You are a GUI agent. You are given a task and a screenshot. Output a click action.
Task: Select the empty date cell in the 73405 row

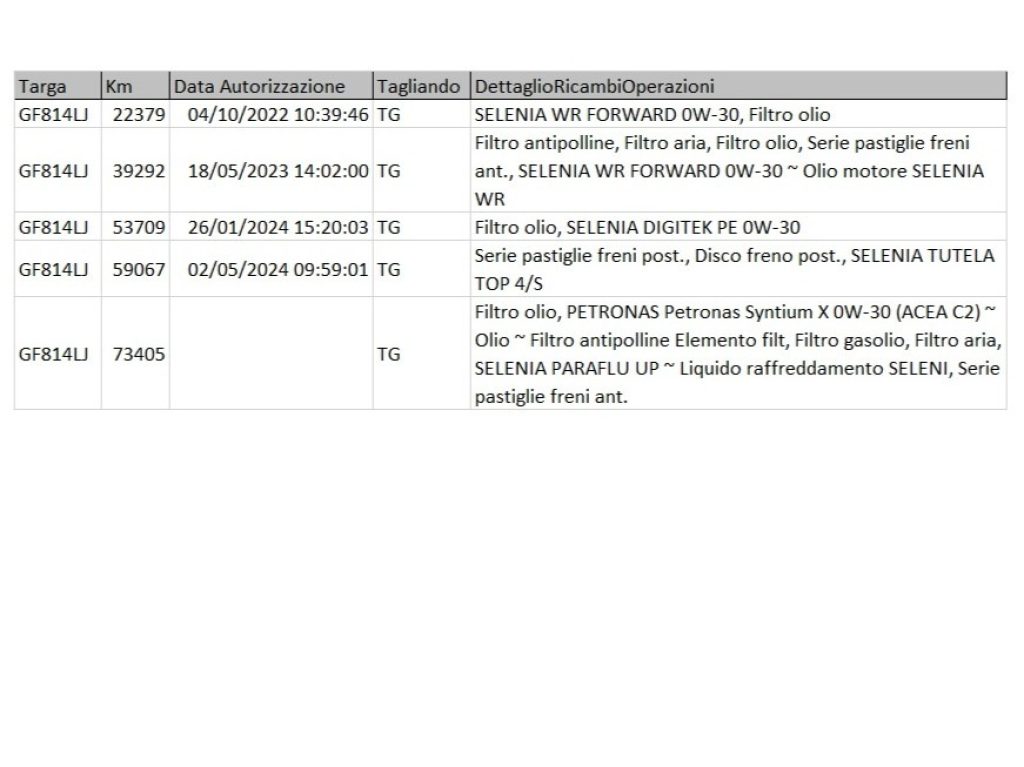coord(271,353)
